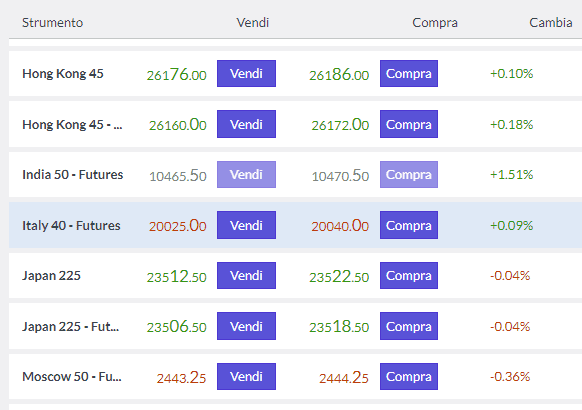Buy Japan 225 futures at 23518.50
Image resolution: width=582 pixels, height=410 pixels.
tap(409, 326)
